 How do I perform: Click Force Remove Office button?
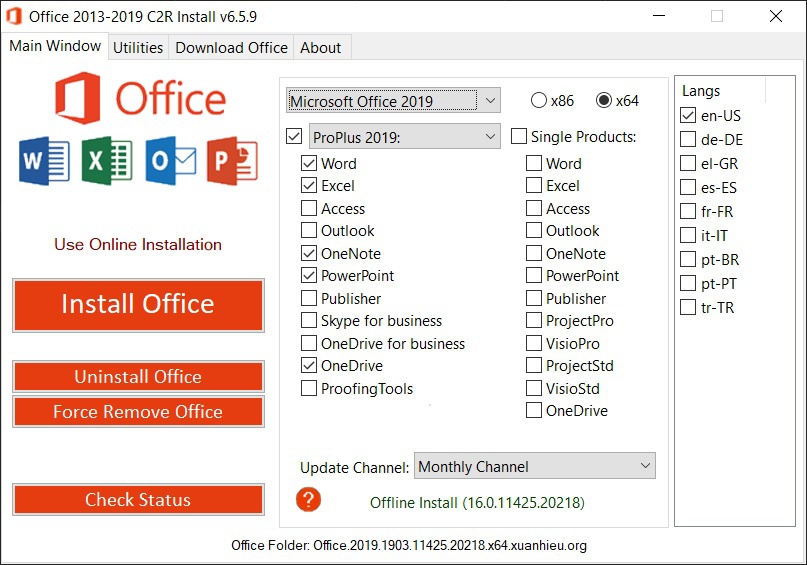pos(138,412)
